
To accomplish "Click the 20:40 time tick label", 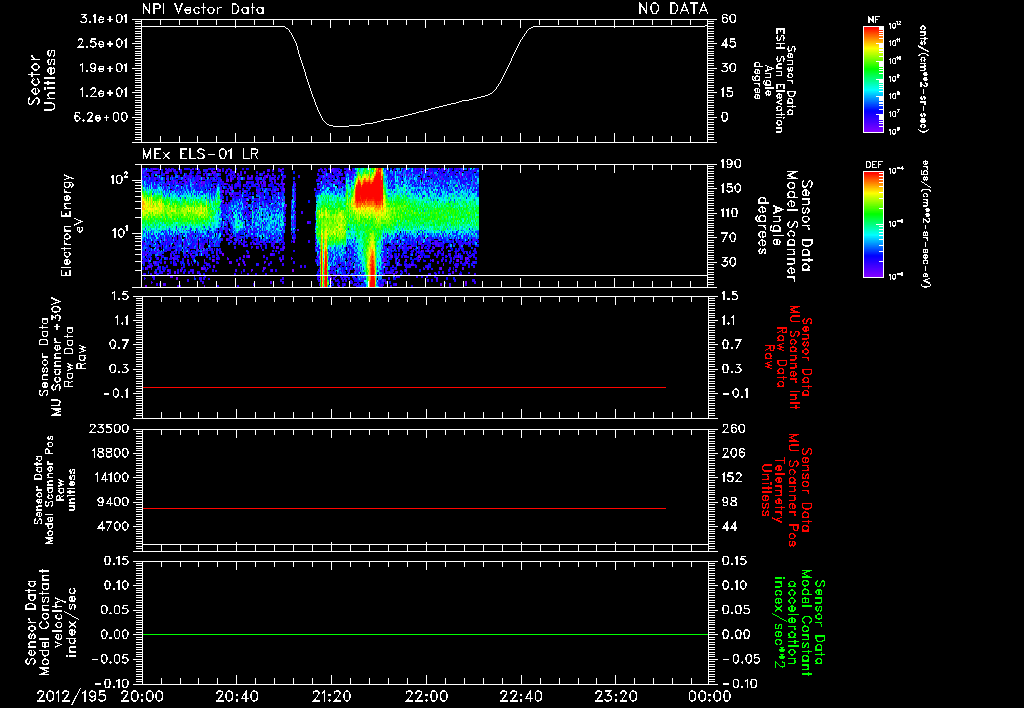I will (x=236, y=696).
